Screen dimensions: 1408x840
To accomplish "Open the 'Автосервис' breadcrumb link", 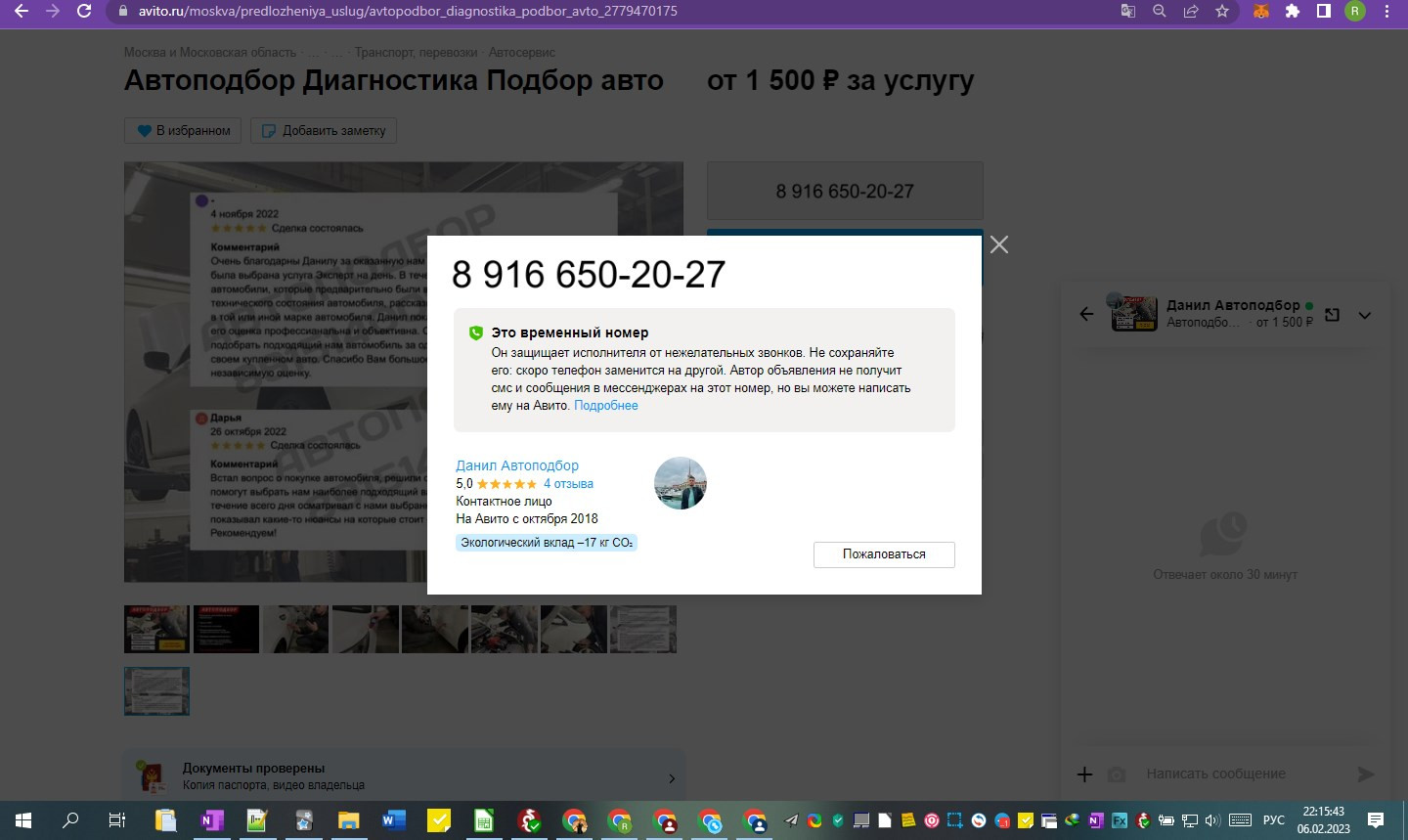I will pyautogui.click(x=522, y=52).
